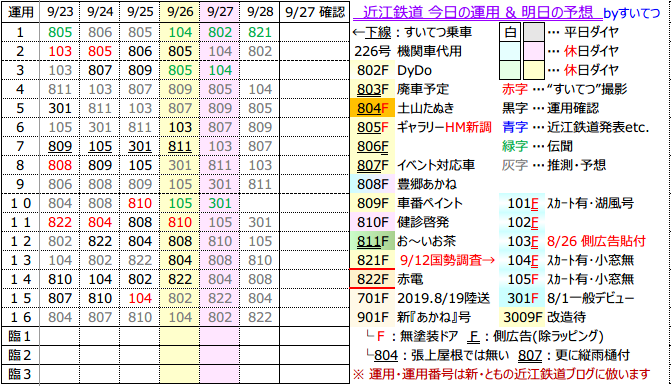671x386 pixels.
Task: Select 103 in row 6 under 9/26
Action: click(x=180, y=127)
